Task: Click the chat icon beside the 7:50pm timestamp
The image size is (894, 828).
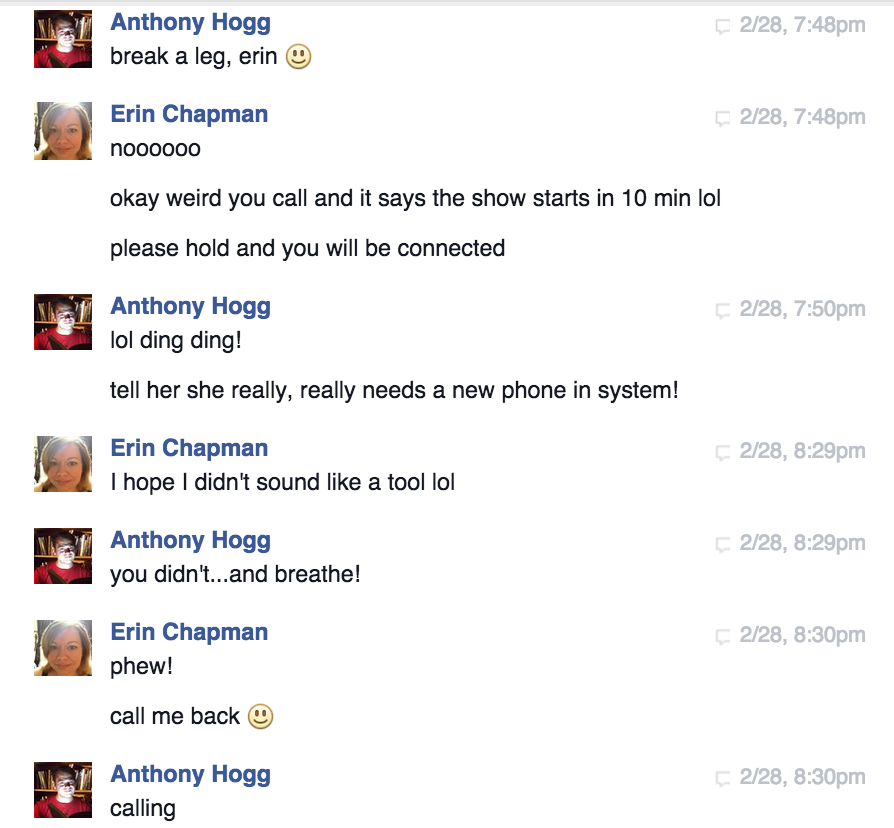Action: tap(722, 310)
